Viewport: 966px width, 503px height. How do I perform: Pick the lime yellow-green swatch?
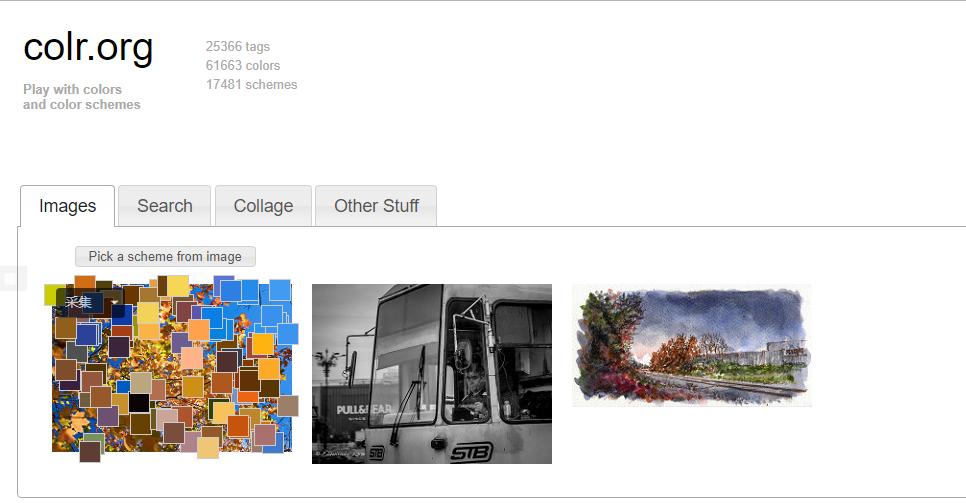click(49, 296)
